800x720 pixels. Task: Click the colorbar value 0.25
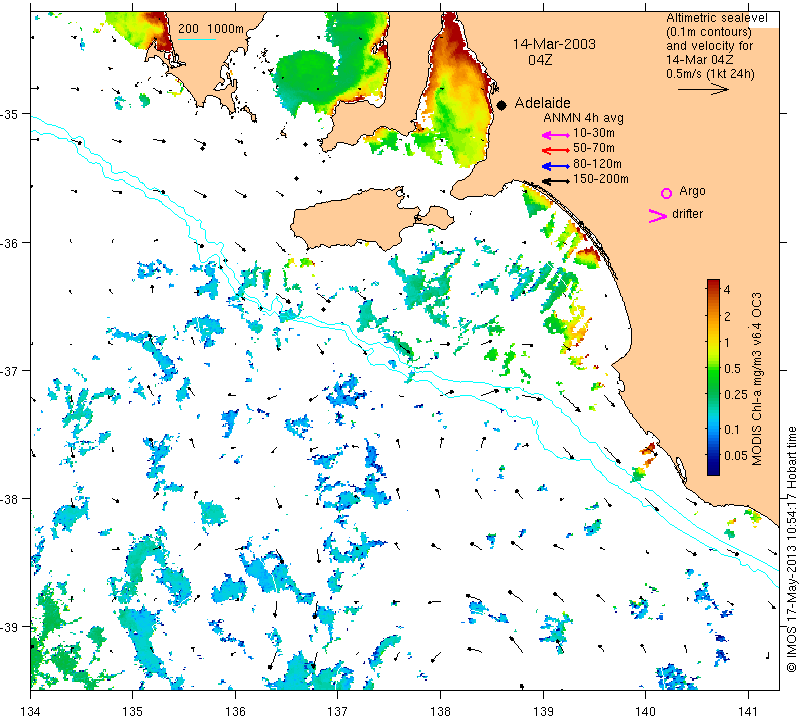click(x=736, y=394)
